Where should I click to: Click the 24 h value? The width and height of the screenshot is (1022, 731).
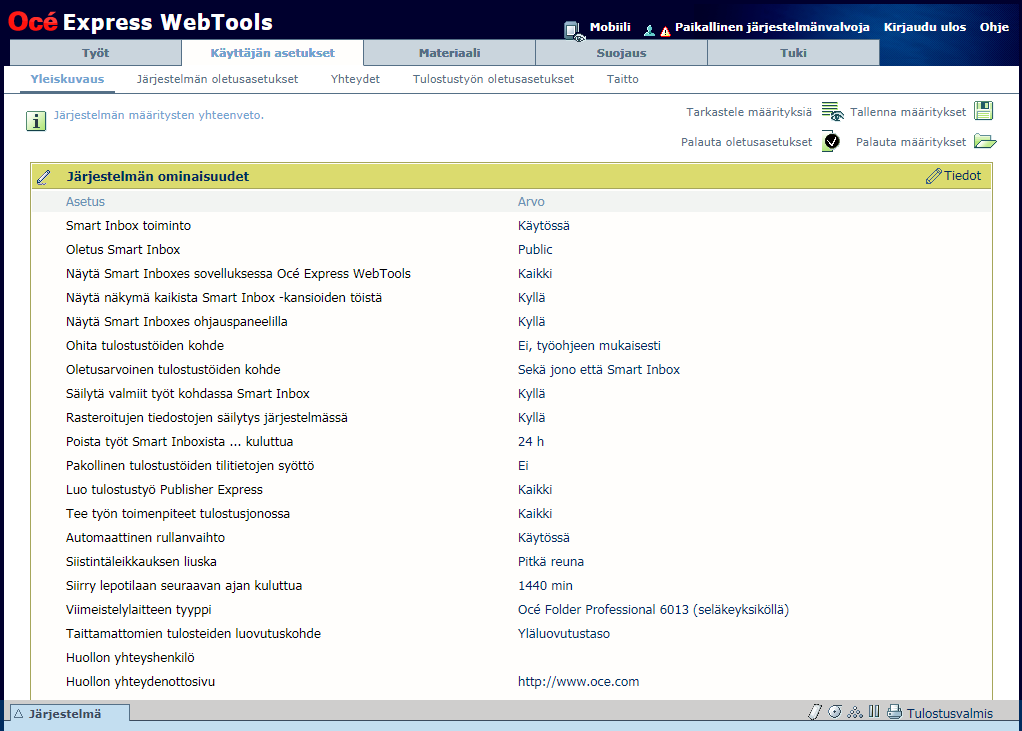(x=531, y=442)
